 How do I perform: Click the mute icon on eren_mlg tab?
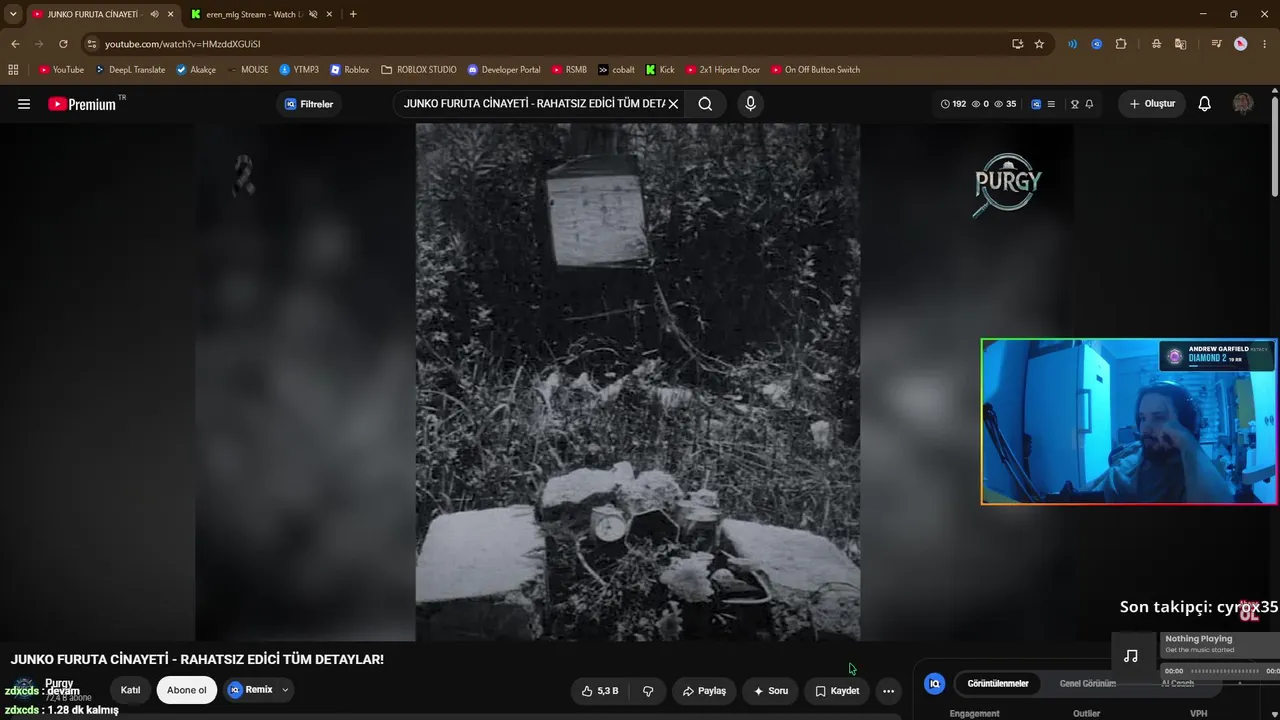point(313,14)
